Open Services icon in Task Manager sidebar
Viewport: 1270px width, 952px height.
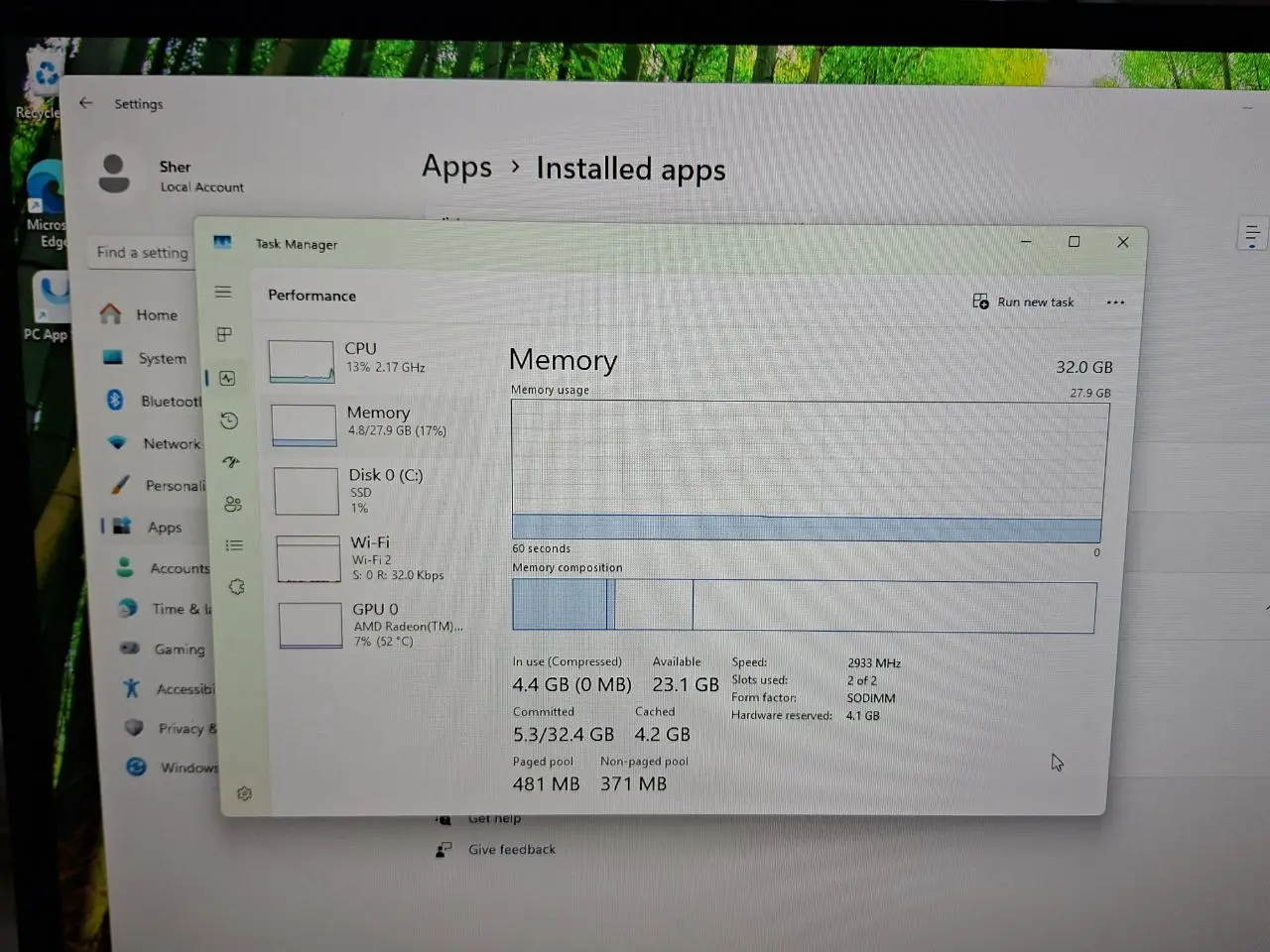coord(236,587)
